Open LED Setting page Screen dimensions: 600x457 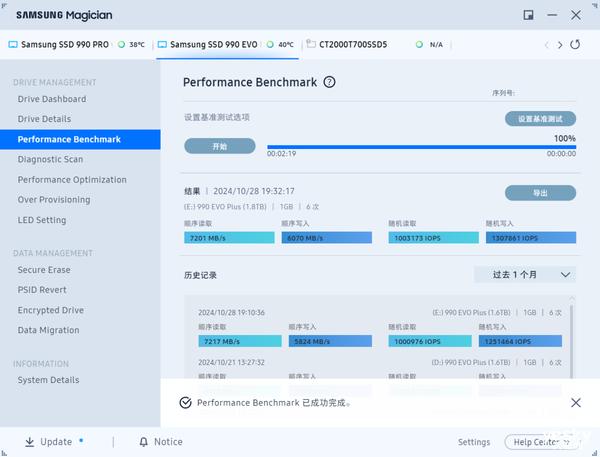coord(42,220)
